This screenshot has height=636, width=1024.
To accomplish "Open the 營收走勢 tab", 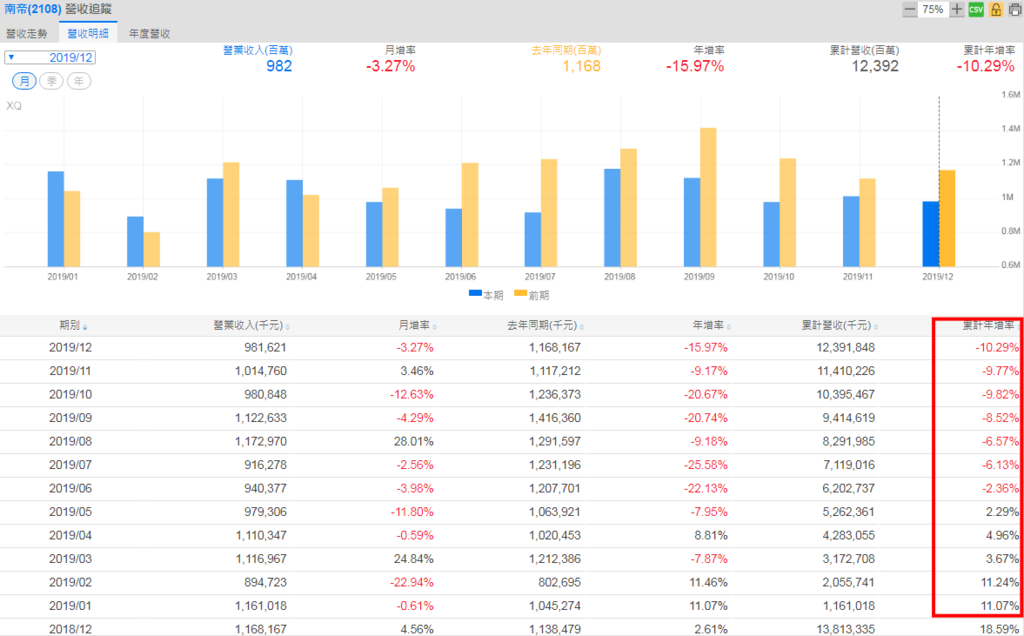I will pyautogui.click(x=27, y=33).
